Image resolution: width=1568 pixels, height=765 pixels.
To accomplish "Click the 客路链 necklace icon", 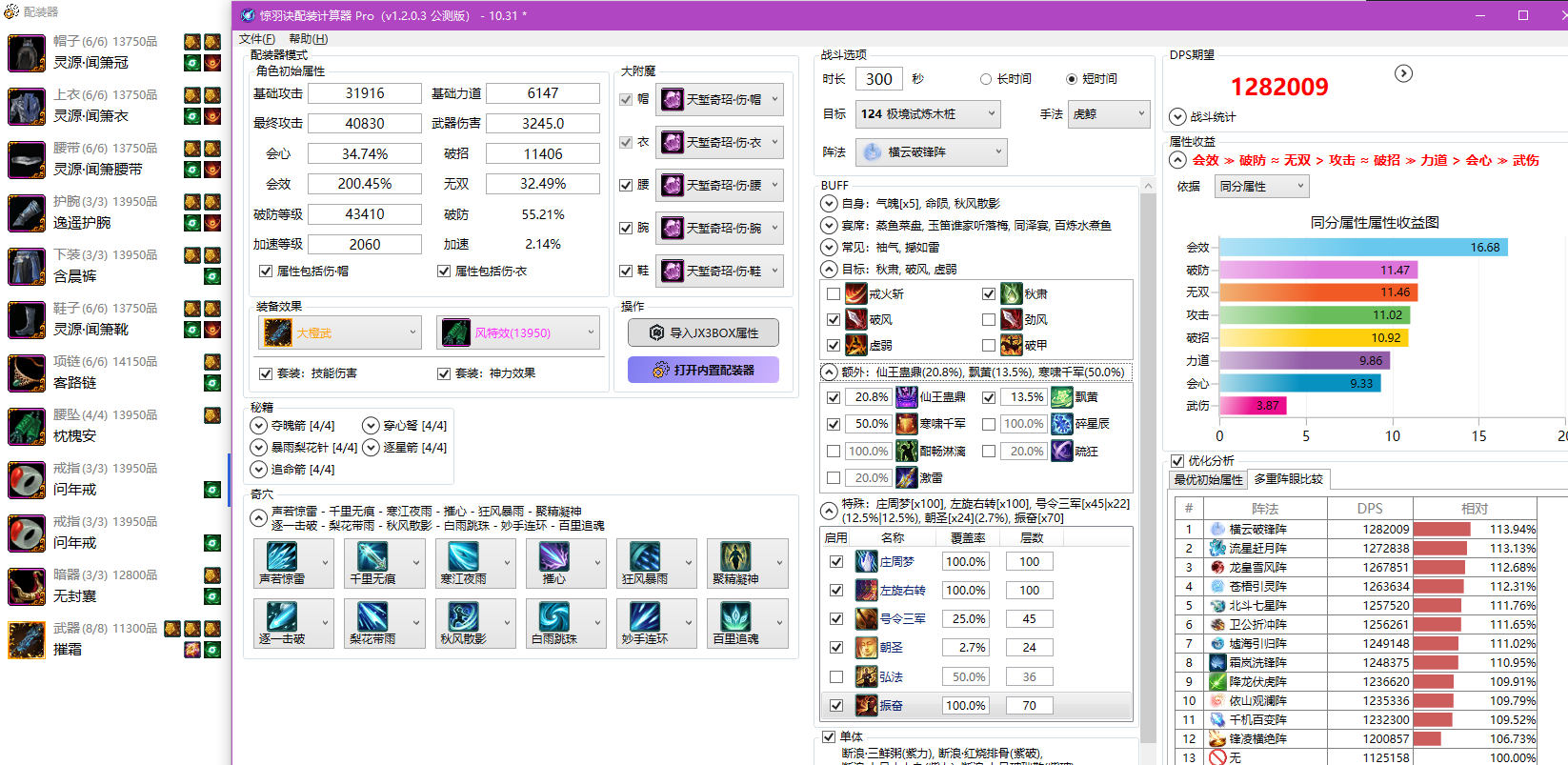I will pyautogui.click(x=27, y=373).
